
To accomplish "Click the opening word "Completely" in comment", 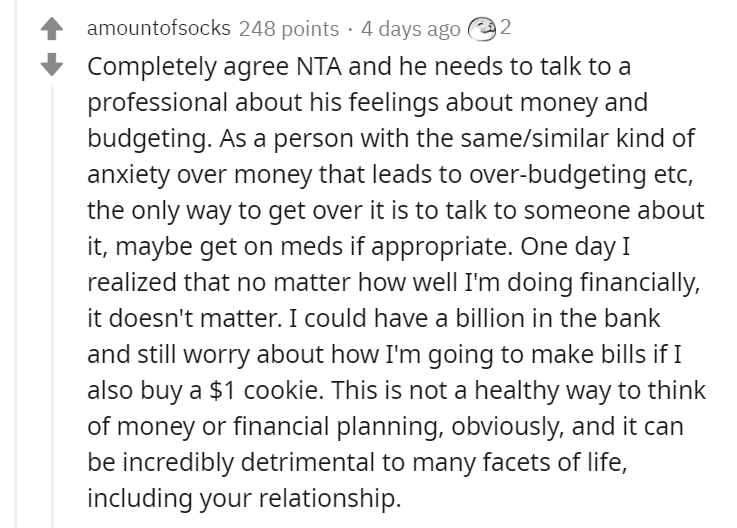I will tap(151, 67).
